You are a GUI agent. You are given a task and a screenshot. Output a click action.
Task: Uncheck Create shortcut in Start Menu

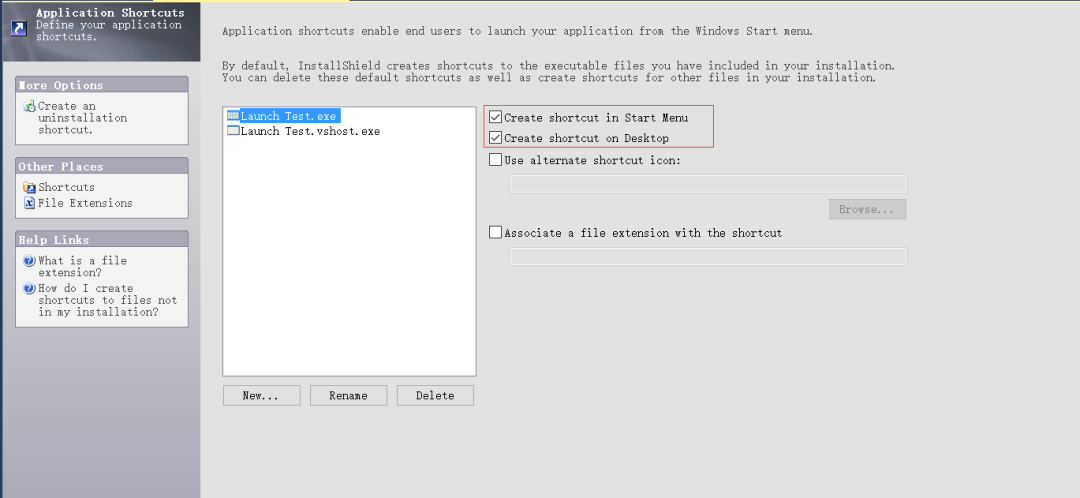click(x=496, y=118)
